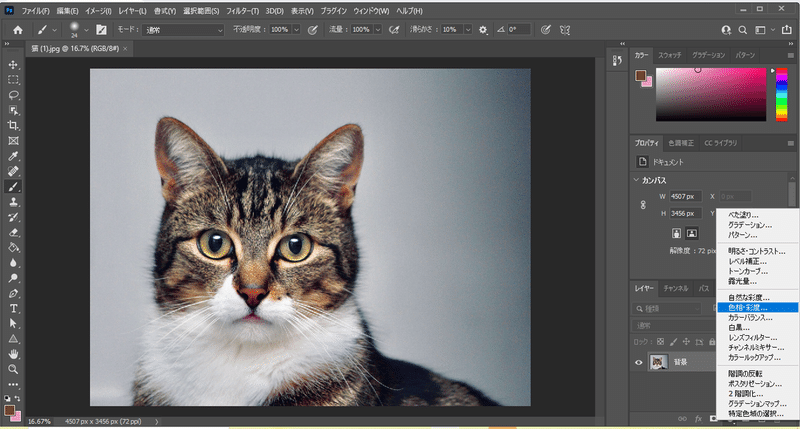Set canvas to landscape orientation
Image resolution: width=800 pixels, height=429 pixels.
(x=691, y=233)
